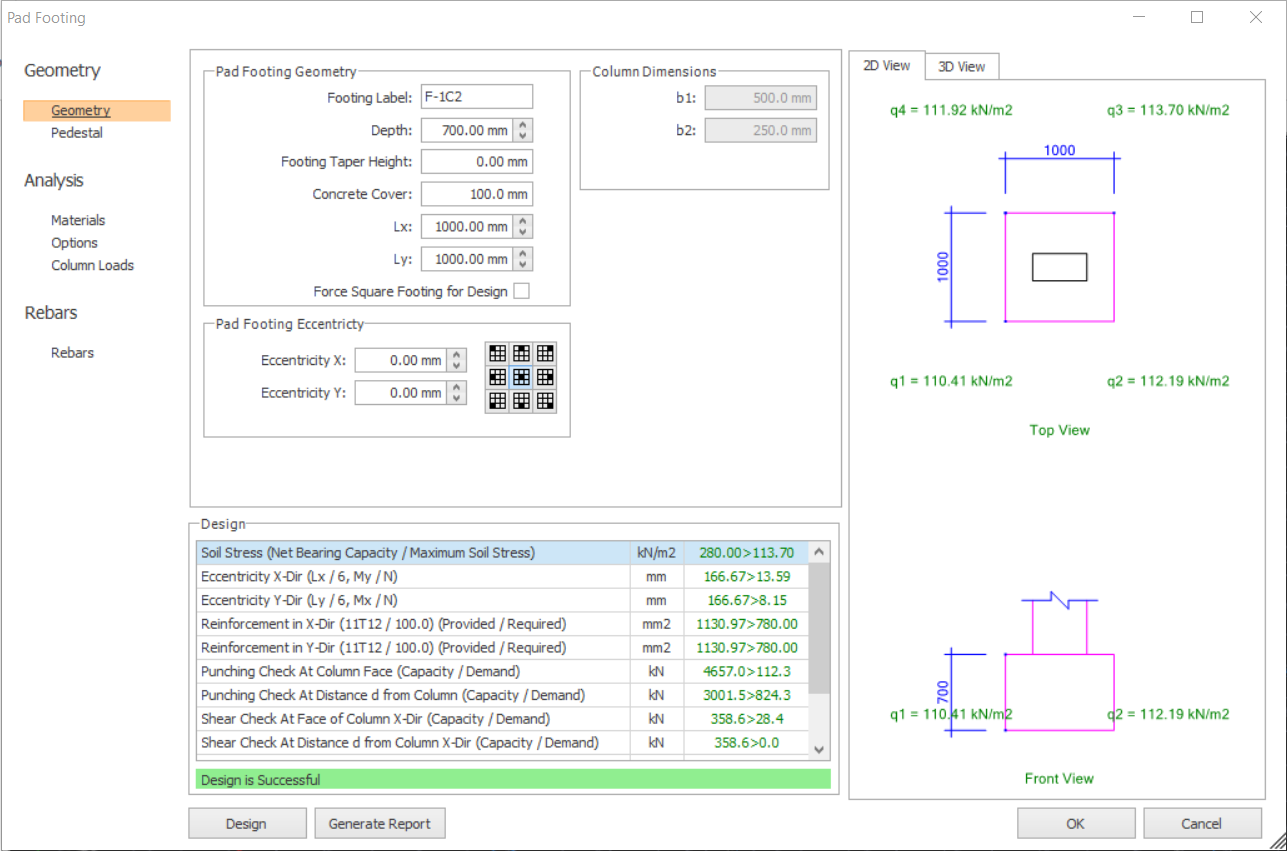Select bottom-left column alignment grid icon
The width and height of the screenshot is (1287, 851).
497,401
